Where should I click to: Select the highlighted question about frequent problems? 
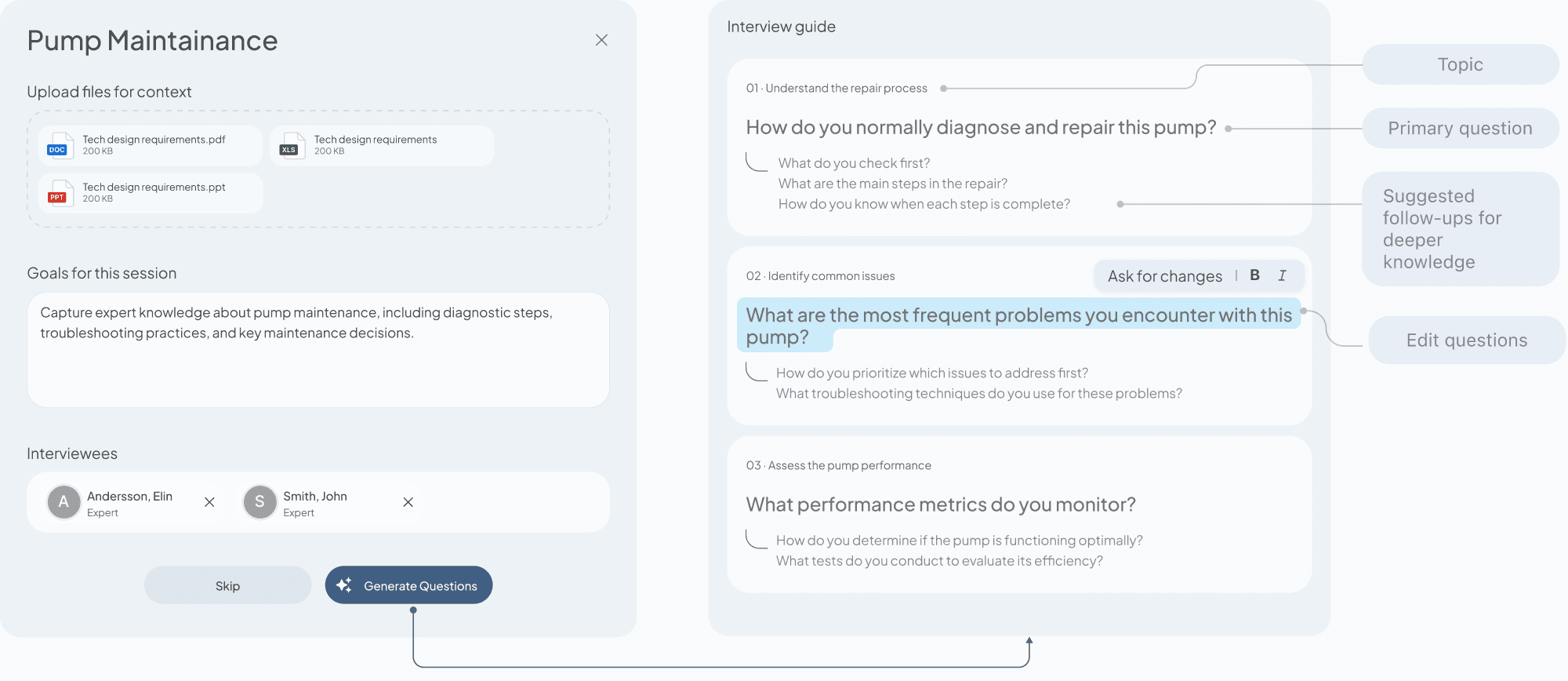coord(1018,326)
